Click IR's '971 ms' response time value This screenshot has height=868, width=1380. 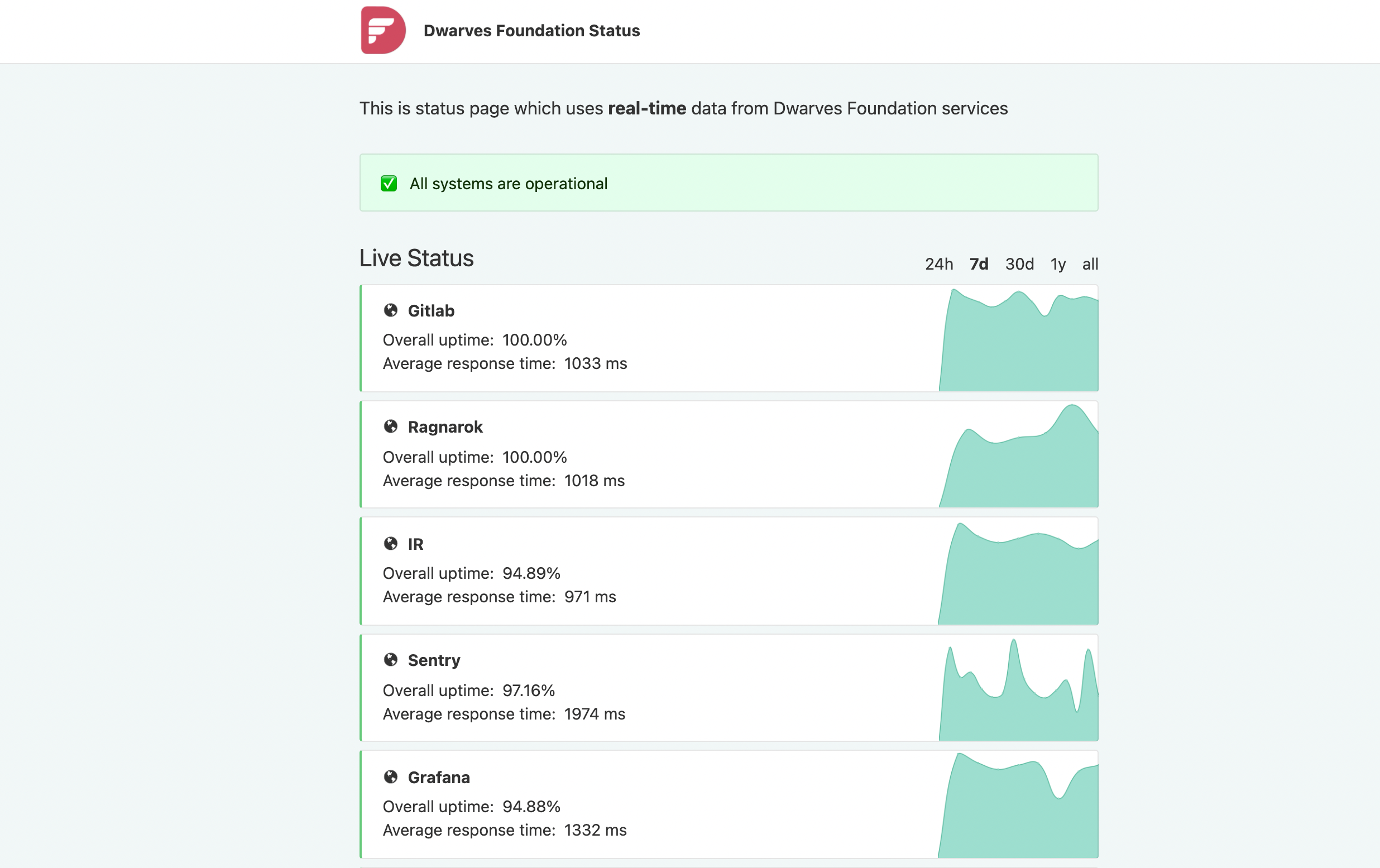pyautogui.click(x=590, y=597)
